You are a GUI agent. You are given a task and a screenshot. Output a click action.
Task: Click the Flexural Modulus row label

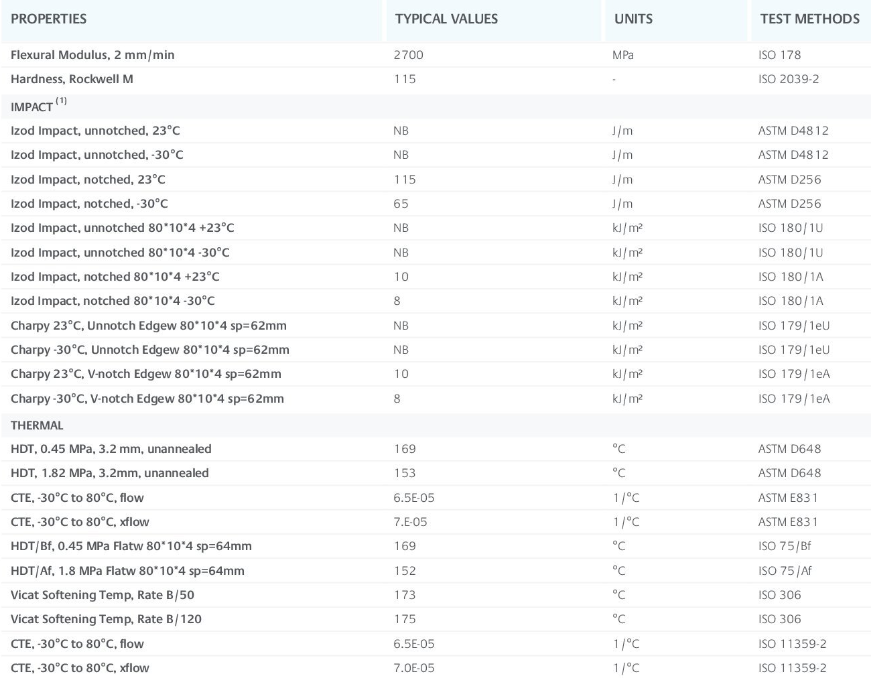[x=92, y=55]
